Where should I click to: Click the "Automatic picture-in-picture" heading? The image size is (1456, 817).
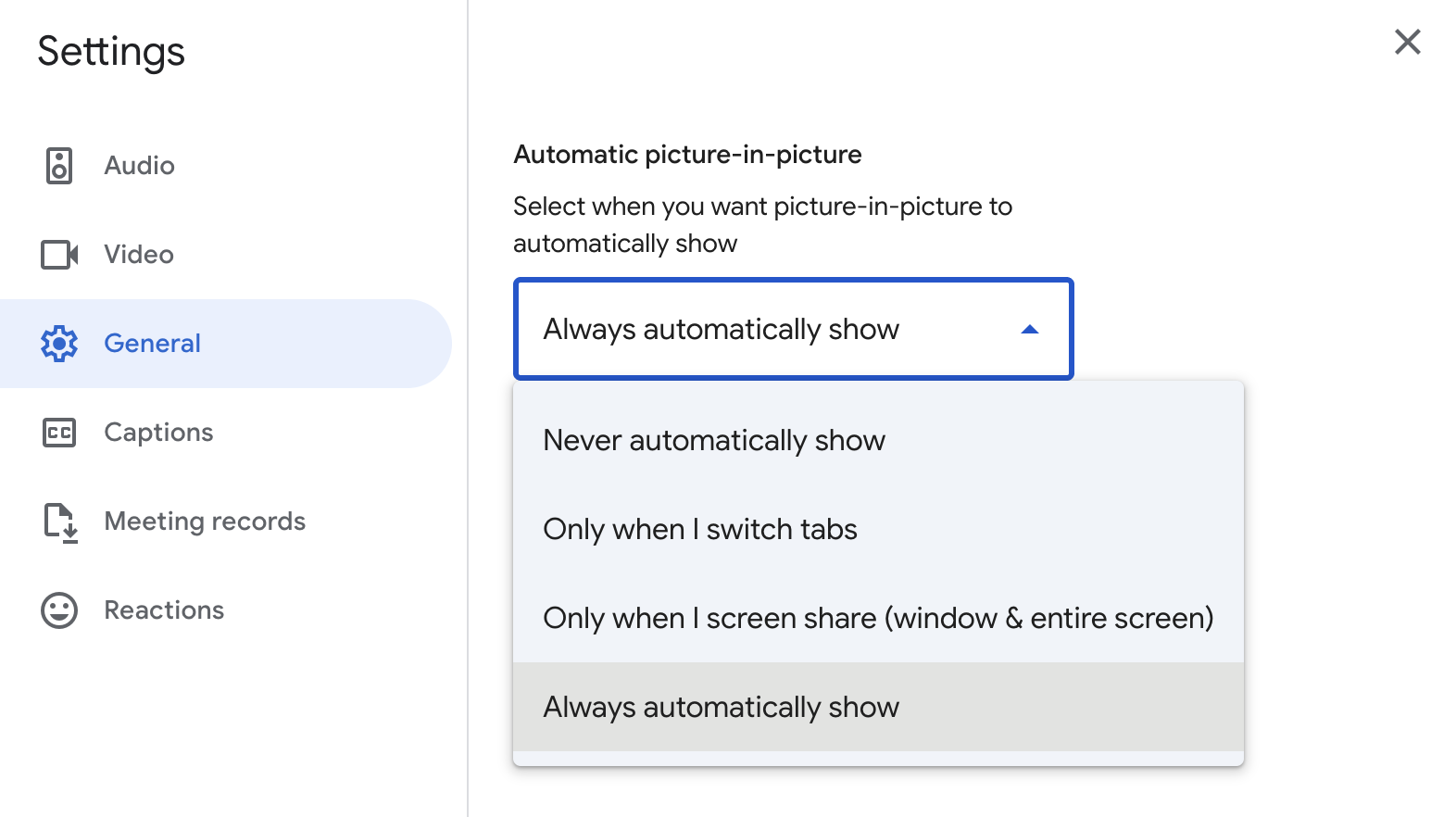pos(687,155)
